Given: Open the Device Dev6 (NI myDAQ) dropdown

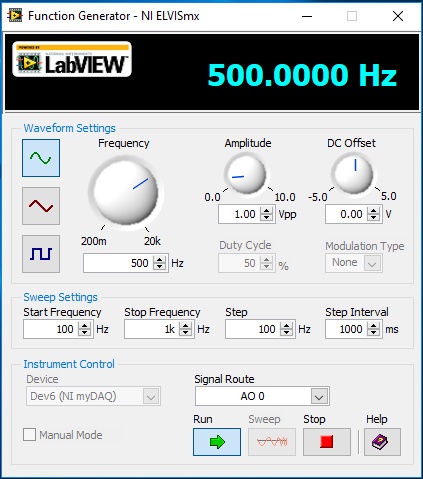Looking at the screenshot, I should (x=93, y=396).
